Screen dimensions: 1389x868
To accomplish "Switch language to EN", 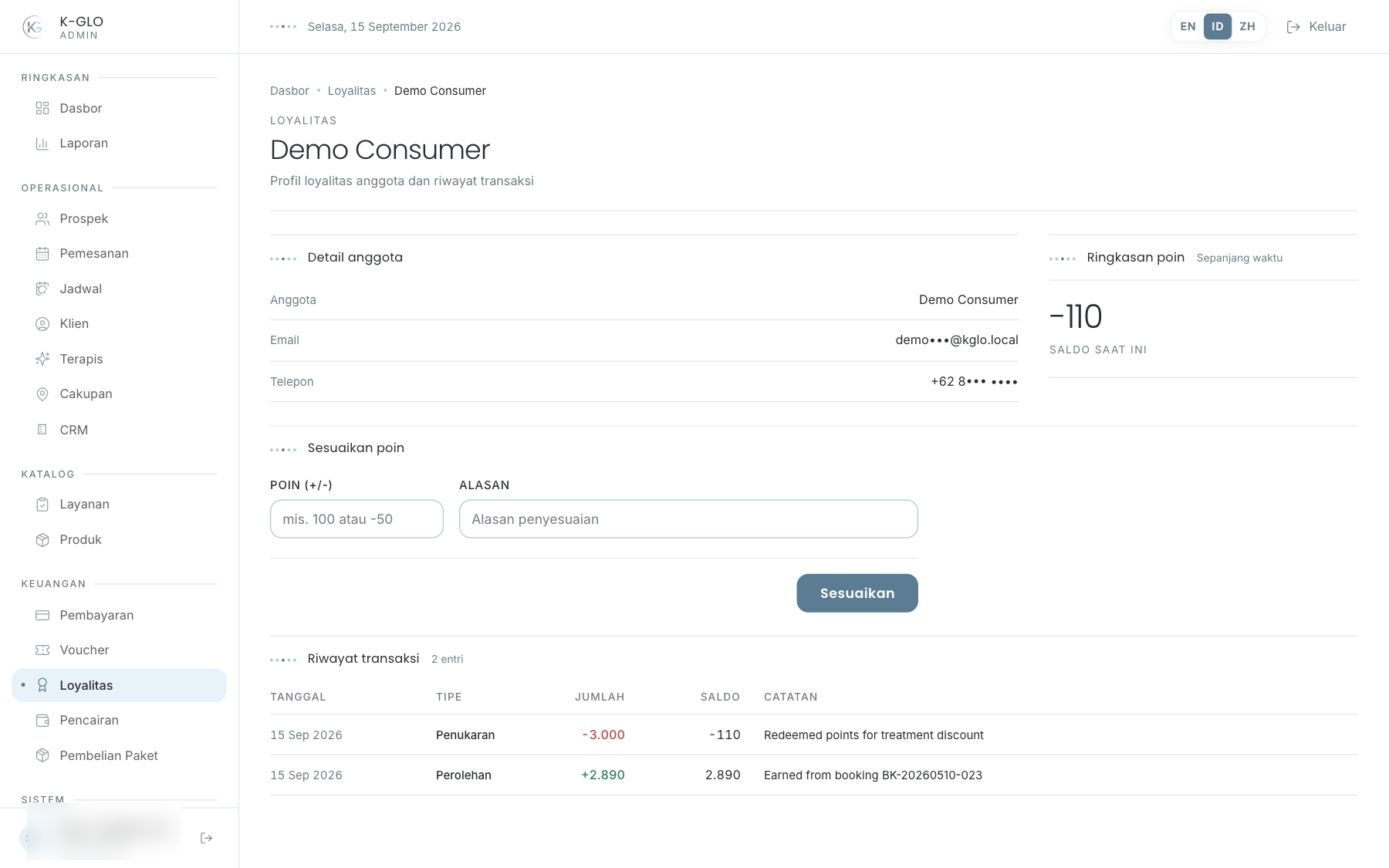I will pyautogui.click(x=1188, y=26).
